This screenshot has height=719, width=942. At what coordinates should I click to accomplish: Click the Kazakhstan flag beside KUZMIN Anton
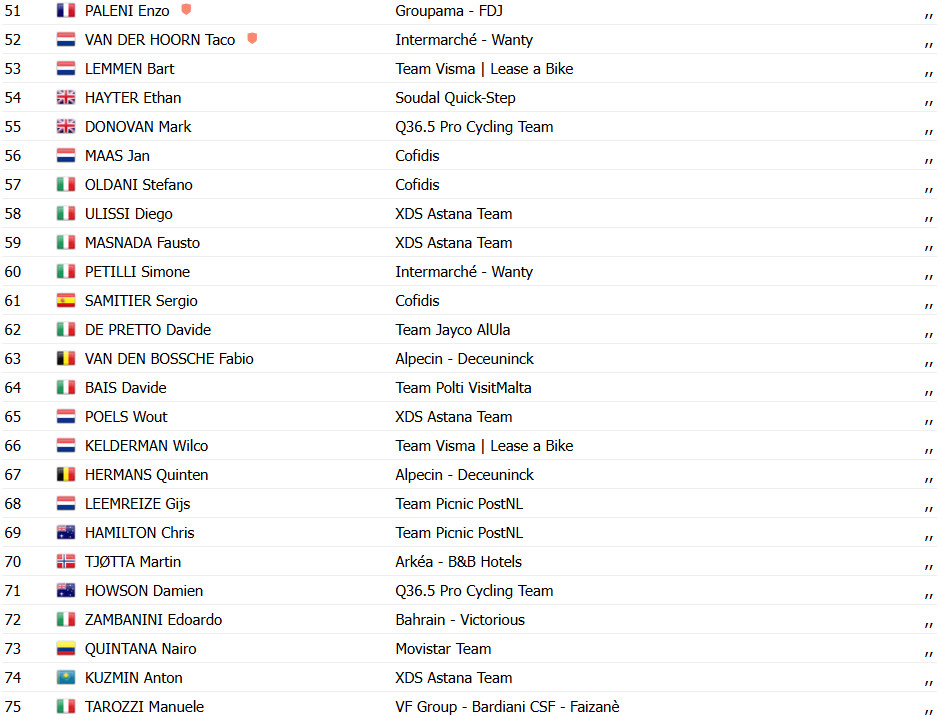coord(66,678)
